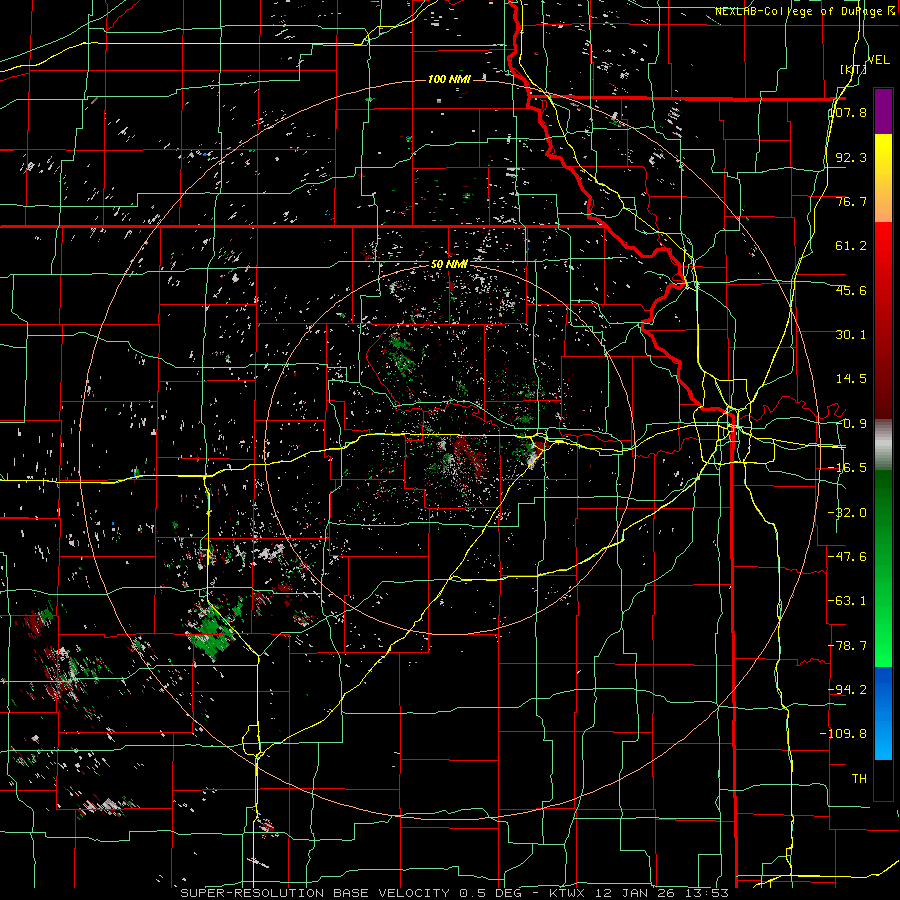Select the 76.7 scale value
This screenshot has width=900, height=900.
click(x=851, y=201)
